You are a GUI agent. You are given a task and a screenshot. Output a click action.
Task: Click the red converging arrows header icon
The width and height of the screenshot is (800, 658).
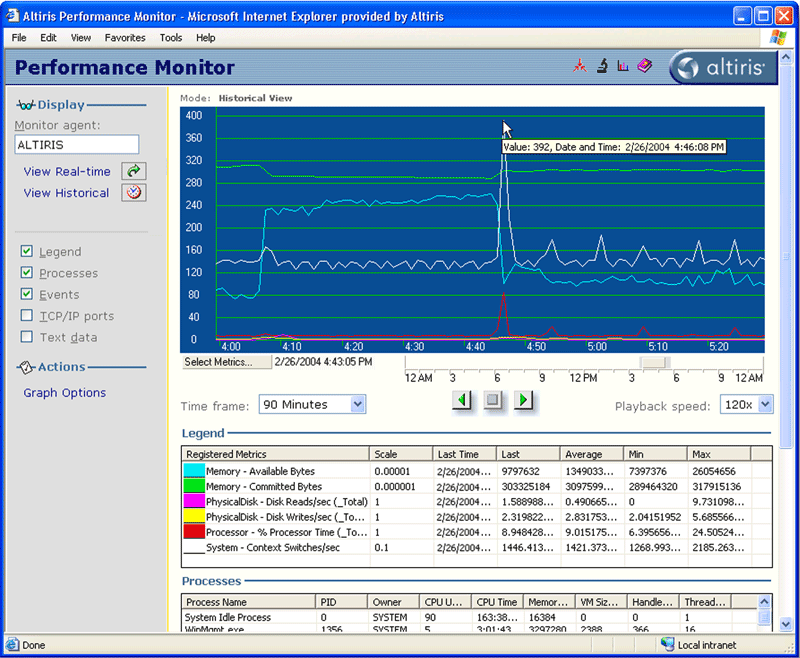point(579,67)
